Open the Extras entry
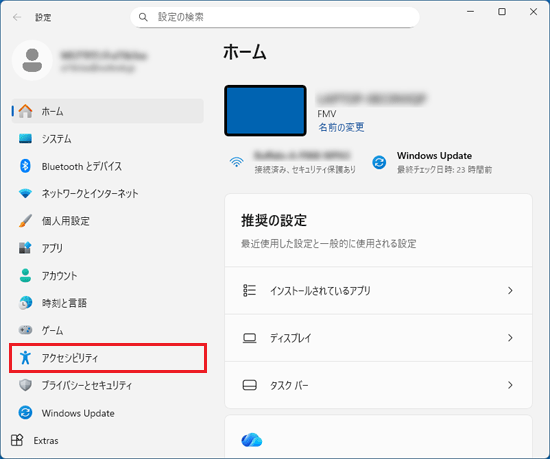 46,440
